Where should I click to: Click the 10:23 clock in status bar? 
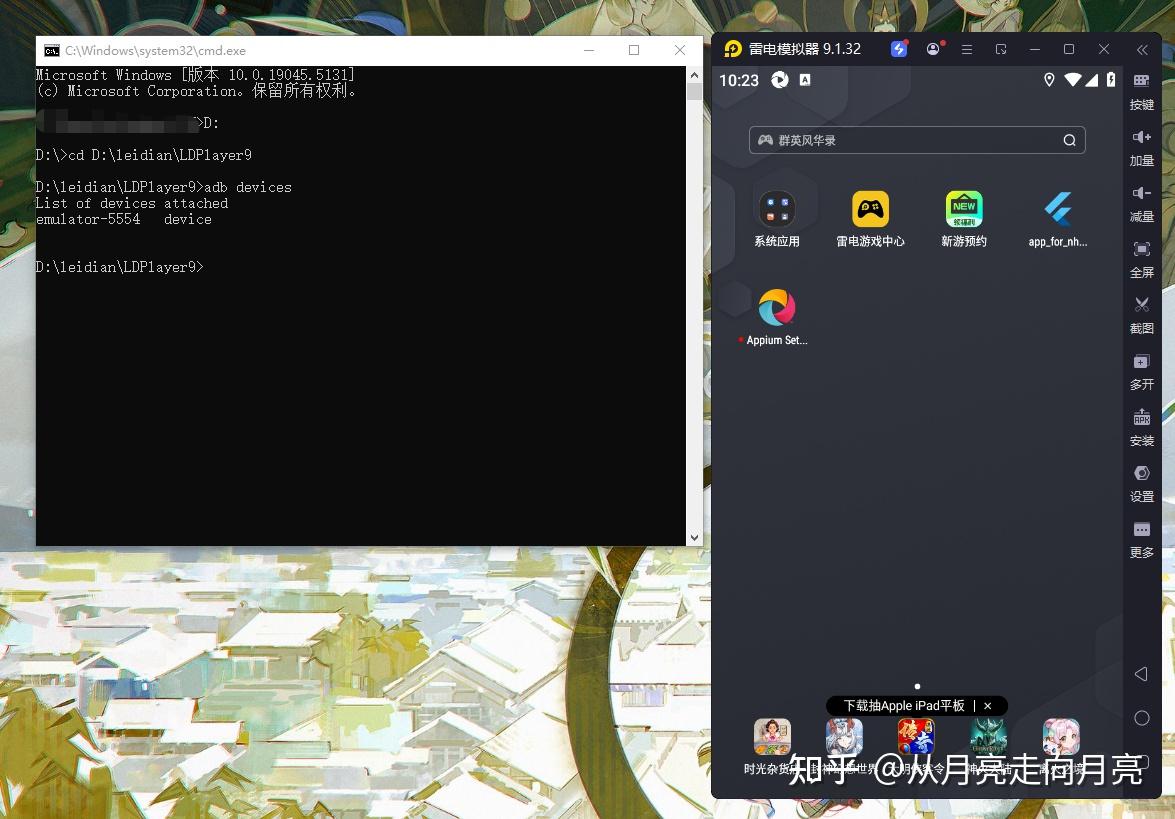click(738, 80)
